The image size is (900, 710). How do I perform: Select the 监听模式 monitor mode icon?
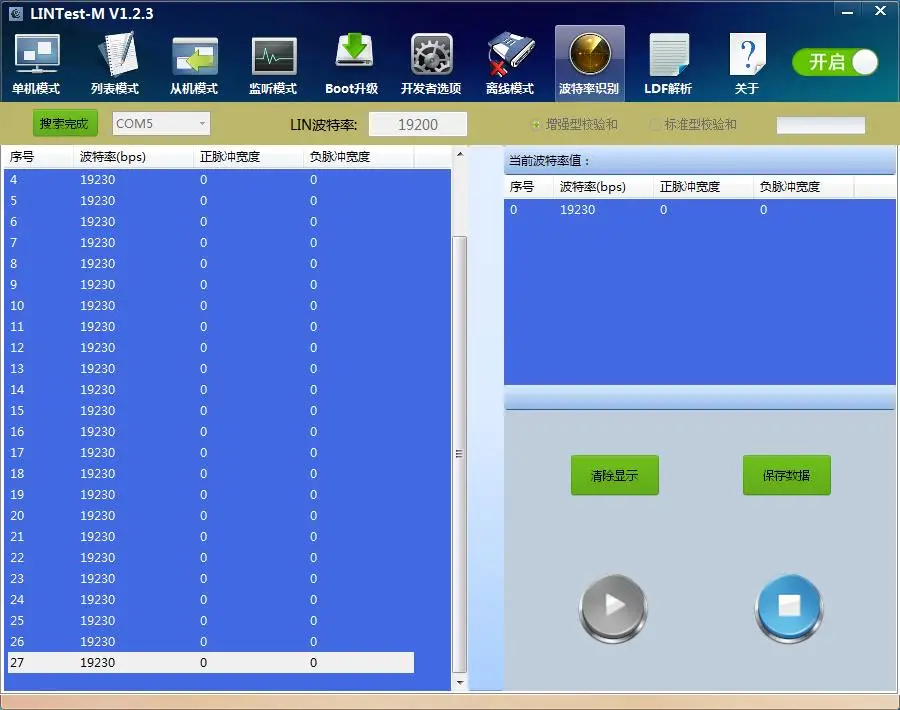click(273, 64)
